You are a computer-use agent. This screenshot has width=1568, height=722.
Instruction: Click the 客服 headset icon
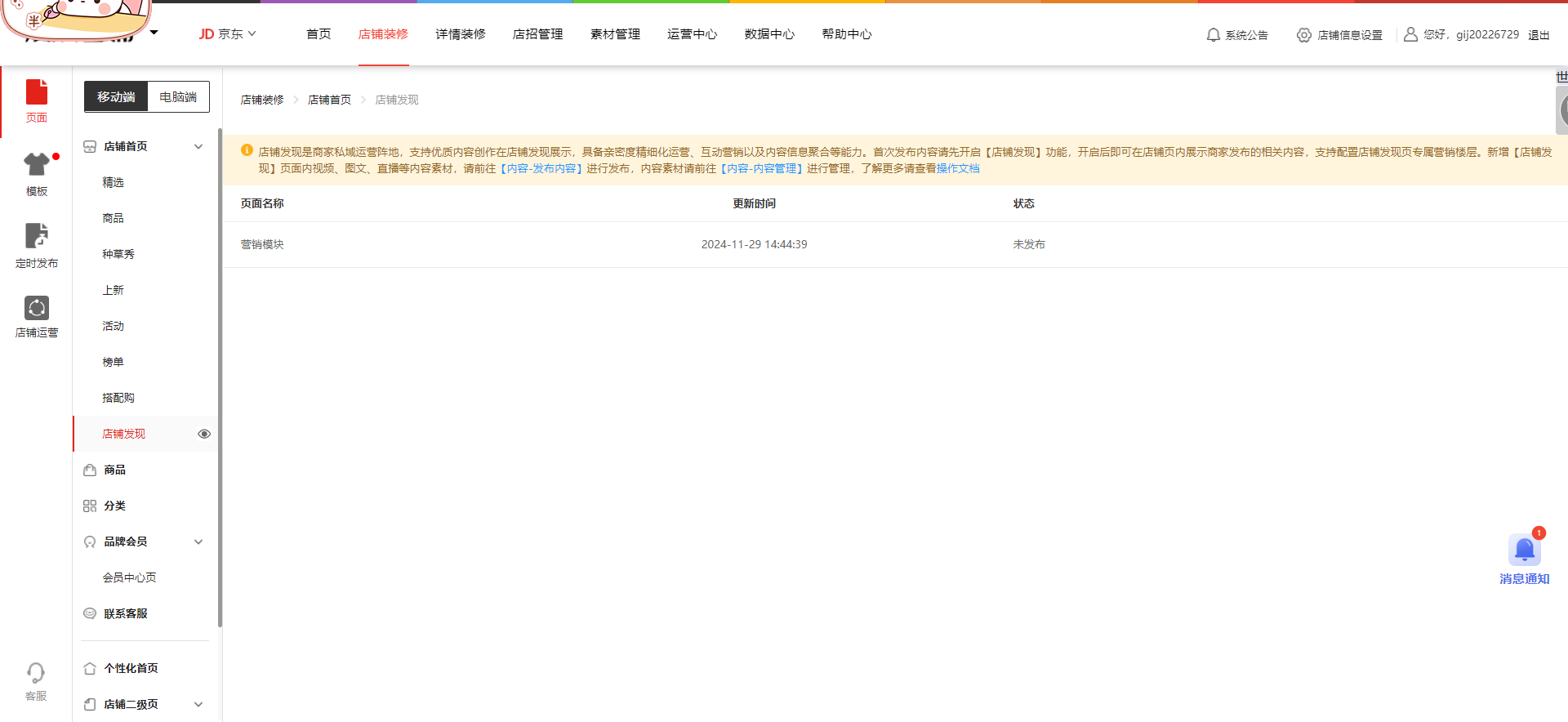(x=36, y=673)
